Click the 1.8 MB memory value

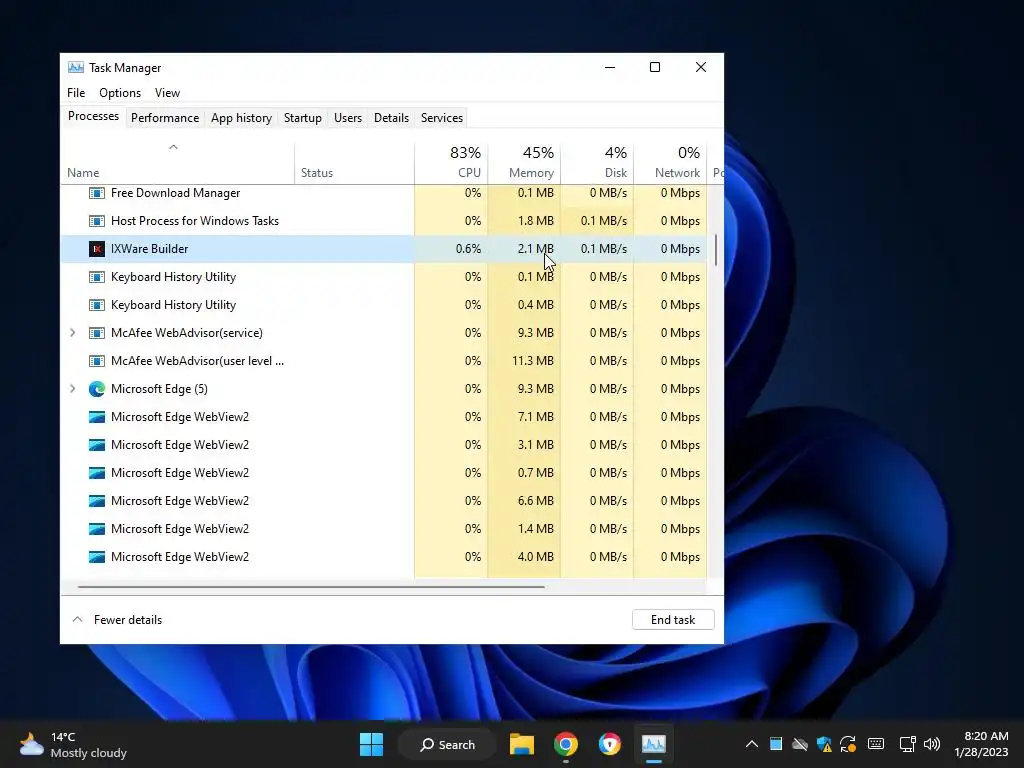click(x=536, y=221)
